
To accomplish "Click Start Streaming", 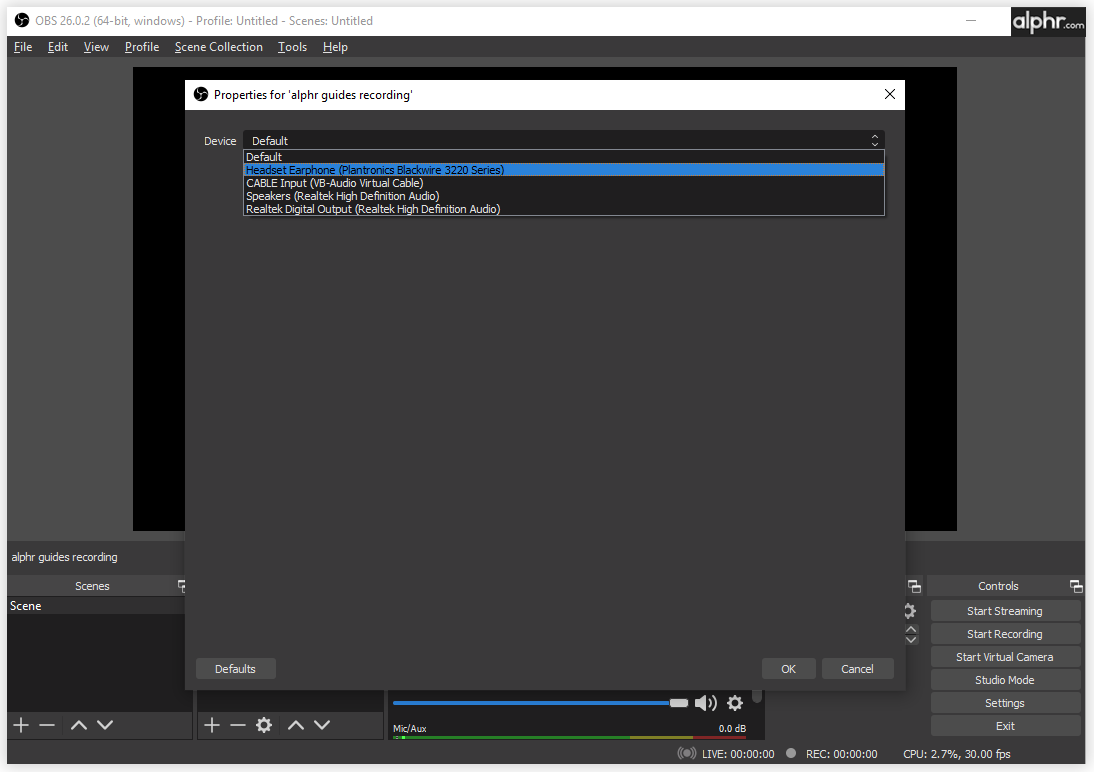I will [1005, 611].
